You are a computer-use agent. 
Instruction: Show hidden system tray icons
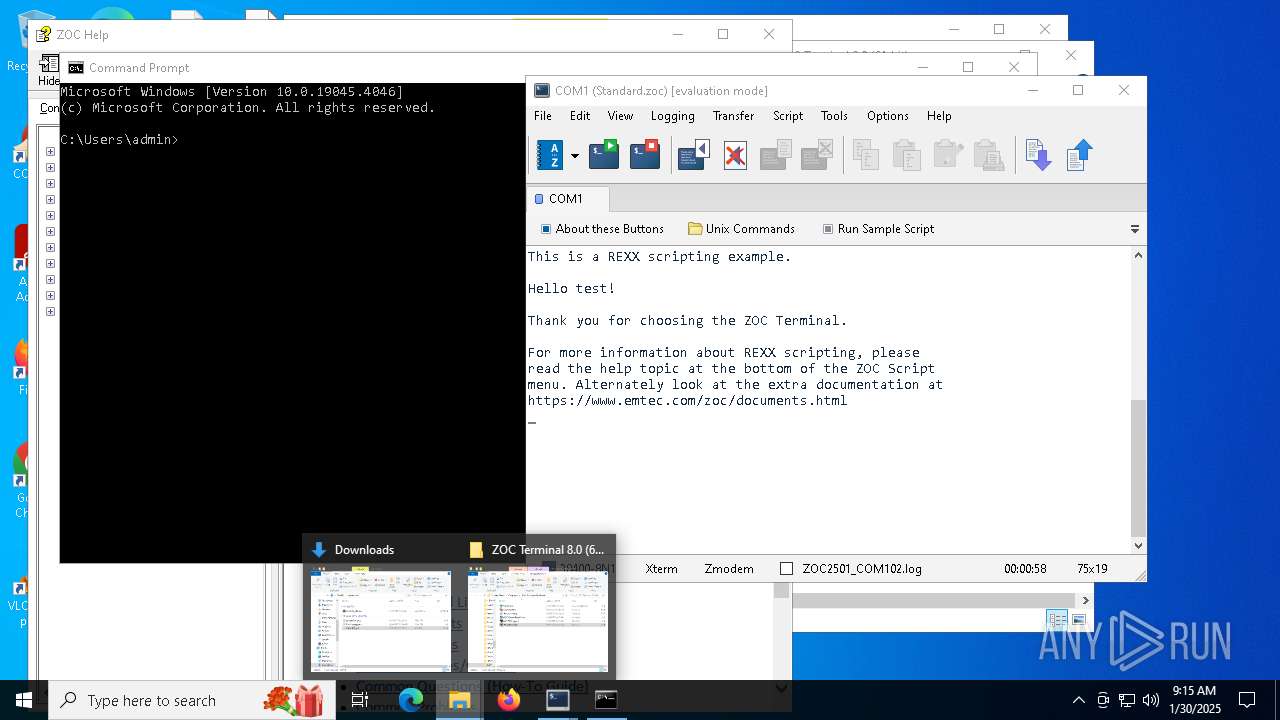(1078, 700)
